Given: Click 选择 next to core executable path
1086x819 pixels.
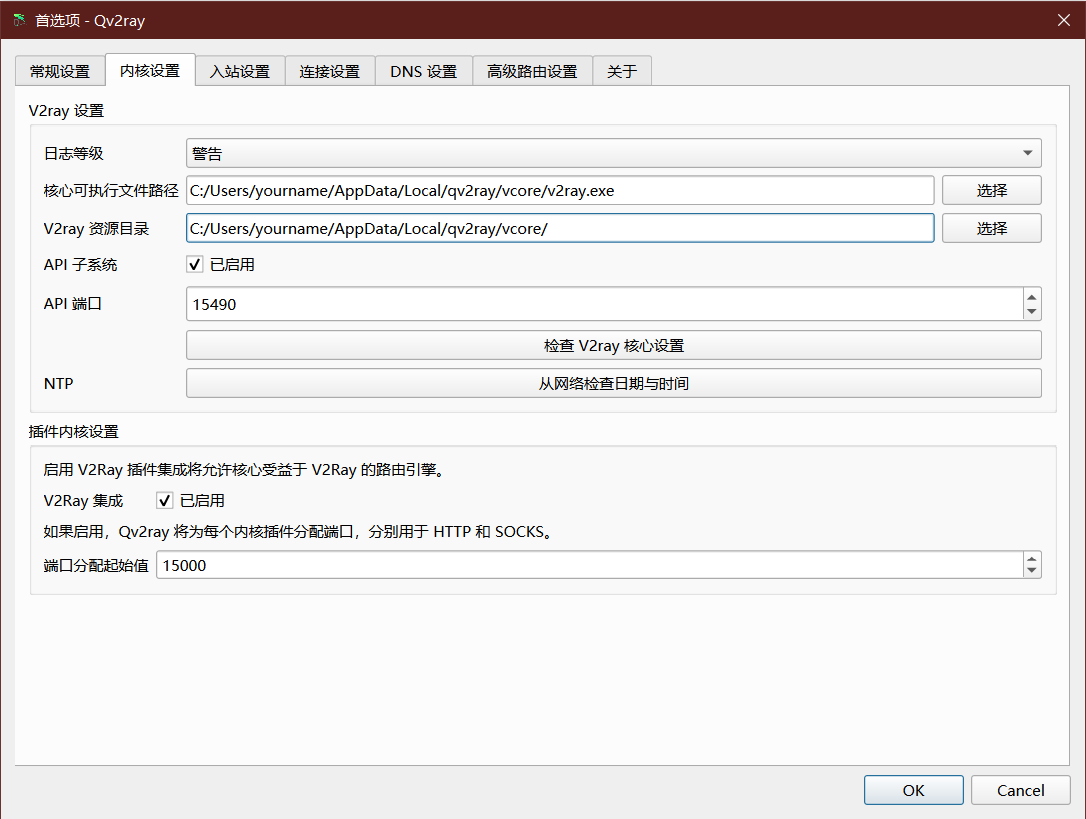Looking at the screenshot, I should 991,190.
